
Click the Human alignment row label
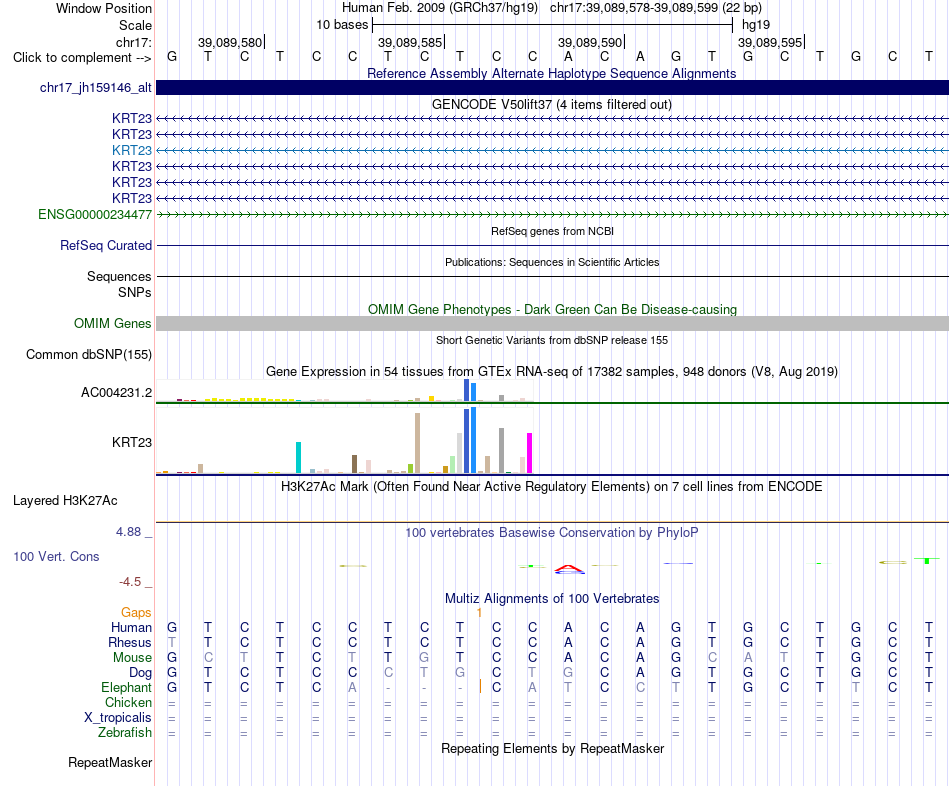(131, 627)
